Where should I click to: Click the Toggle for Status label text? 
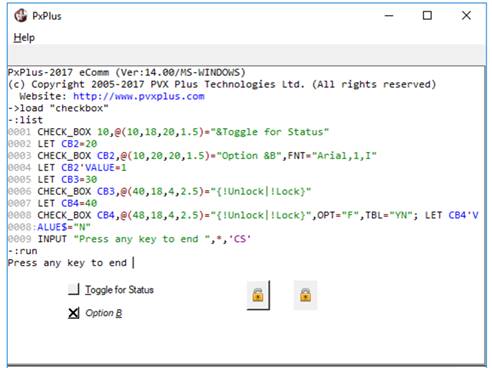[x=119, y=290]
